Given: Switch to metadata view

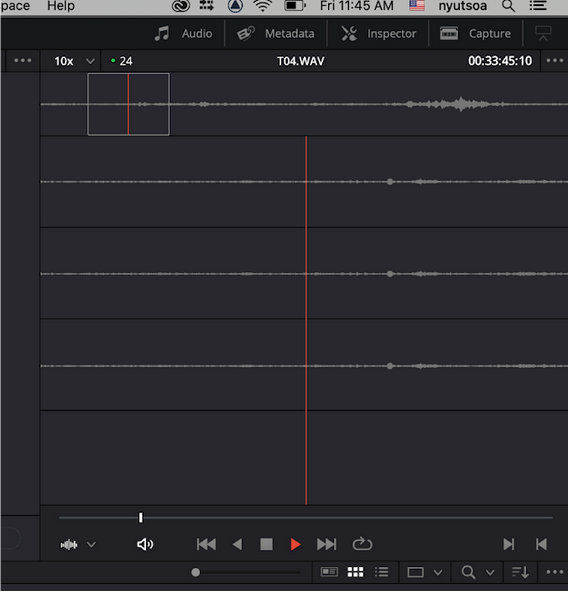Looking at the screenshot, I should (x=329, y=572).
